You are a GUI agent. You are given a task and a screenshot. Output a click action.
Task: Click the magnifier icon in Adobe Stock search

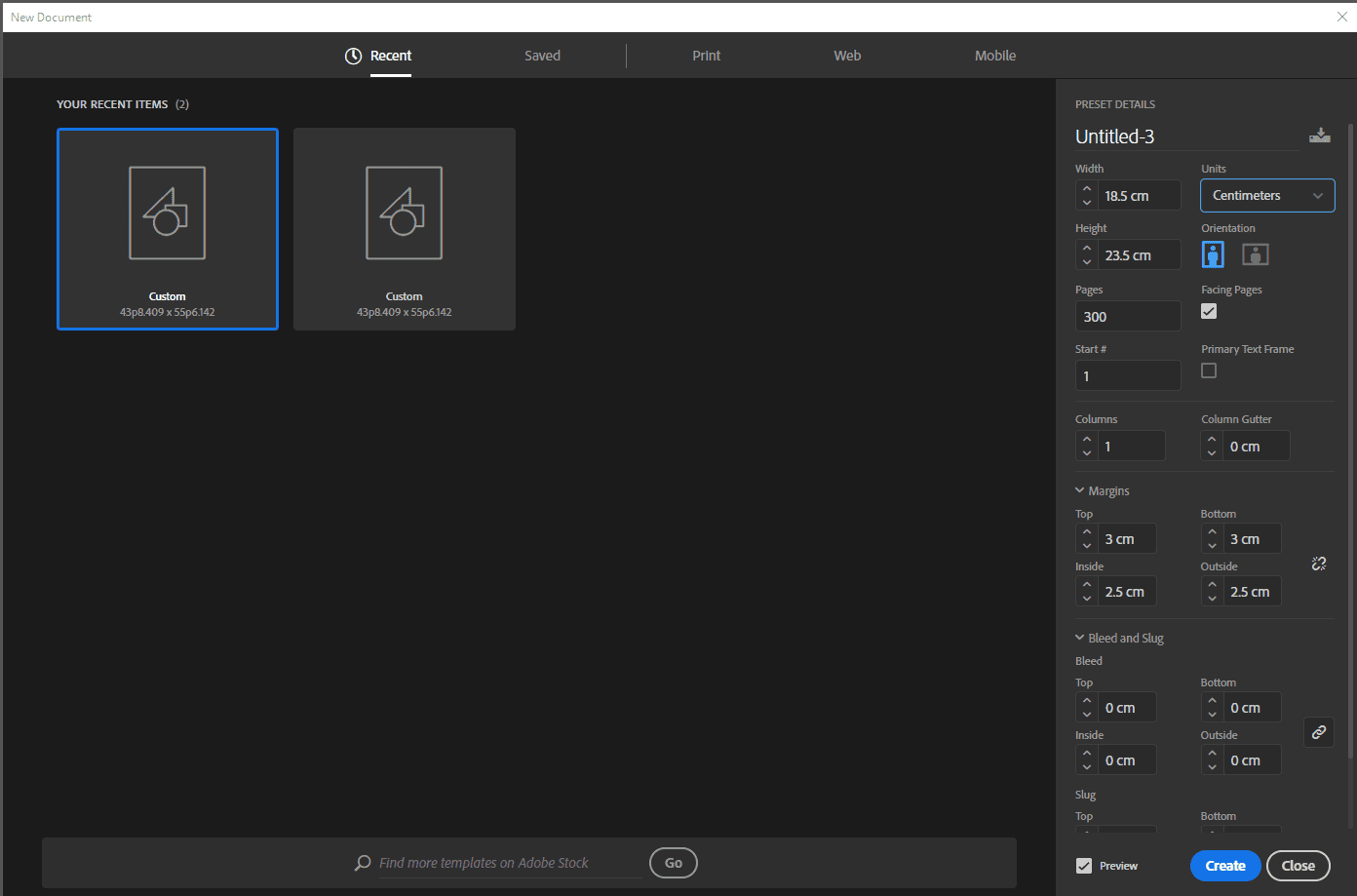[x=363, y=863]
